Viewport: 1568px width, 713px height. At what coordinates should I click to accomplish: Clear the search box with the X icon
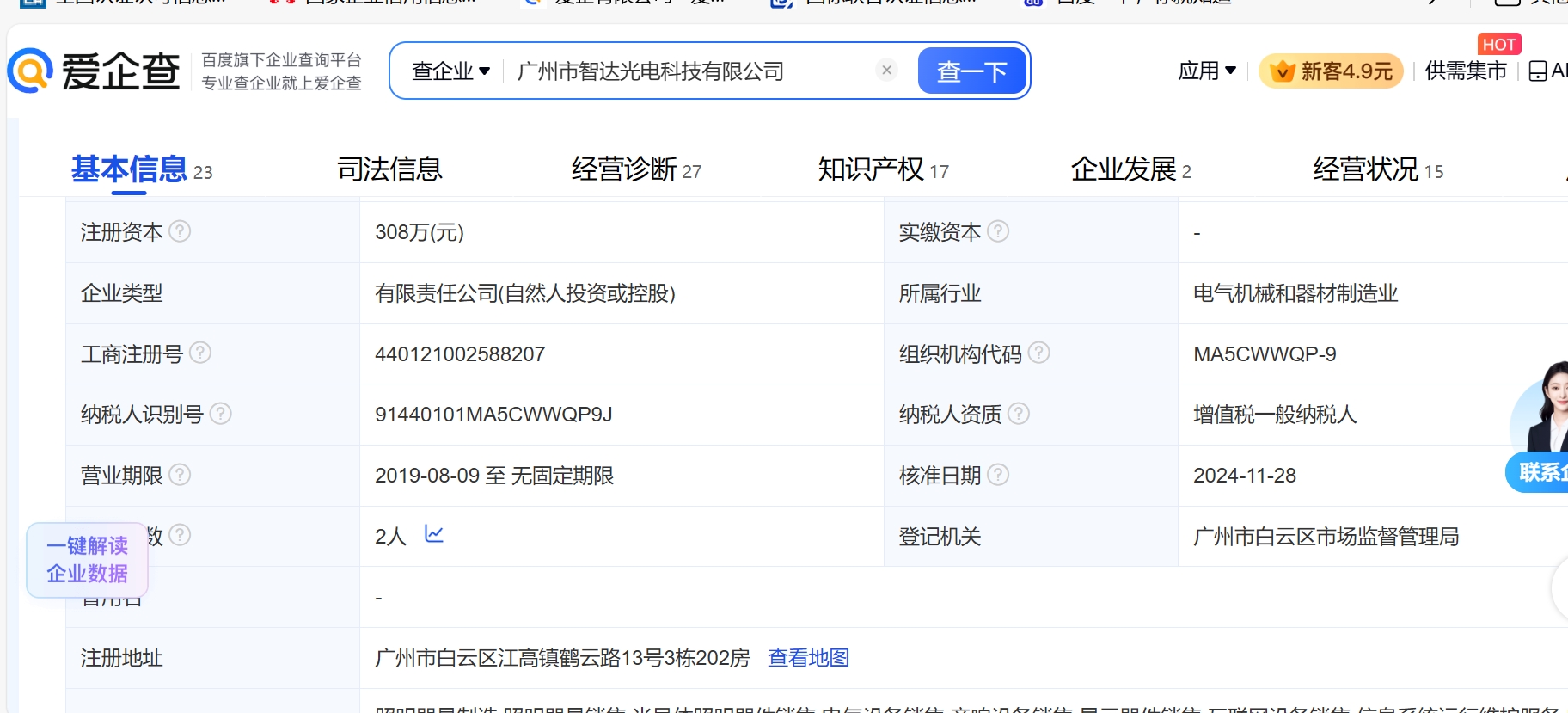887,71
